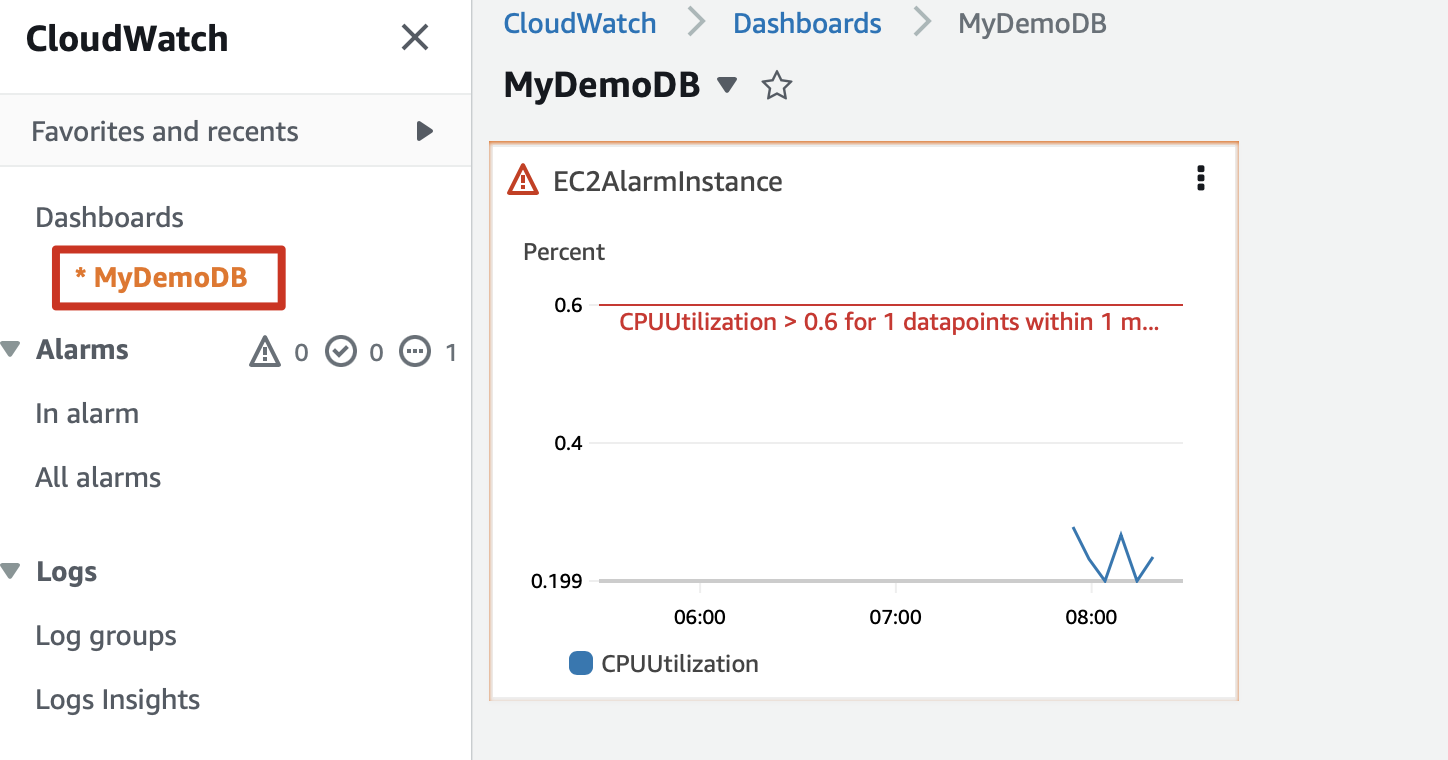Click the Percent y-axis label
1448x760 pixels.
564,252
